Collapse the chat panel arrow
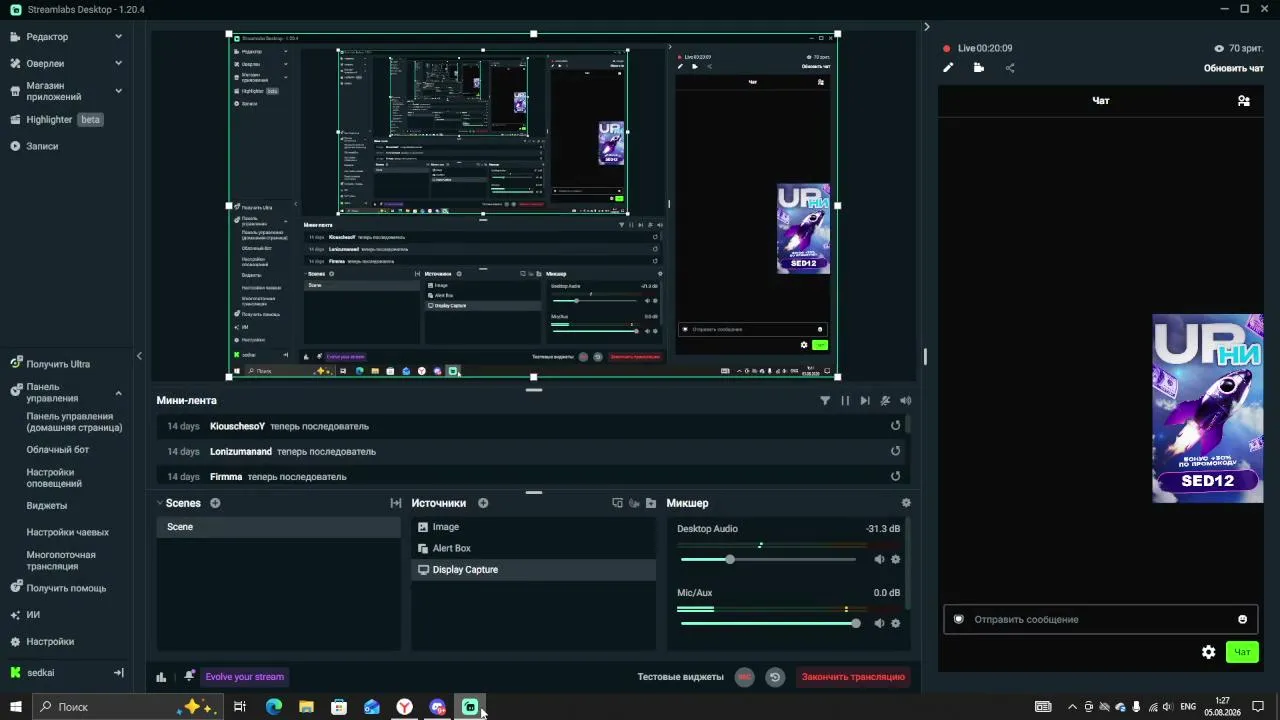 [926, 27]
